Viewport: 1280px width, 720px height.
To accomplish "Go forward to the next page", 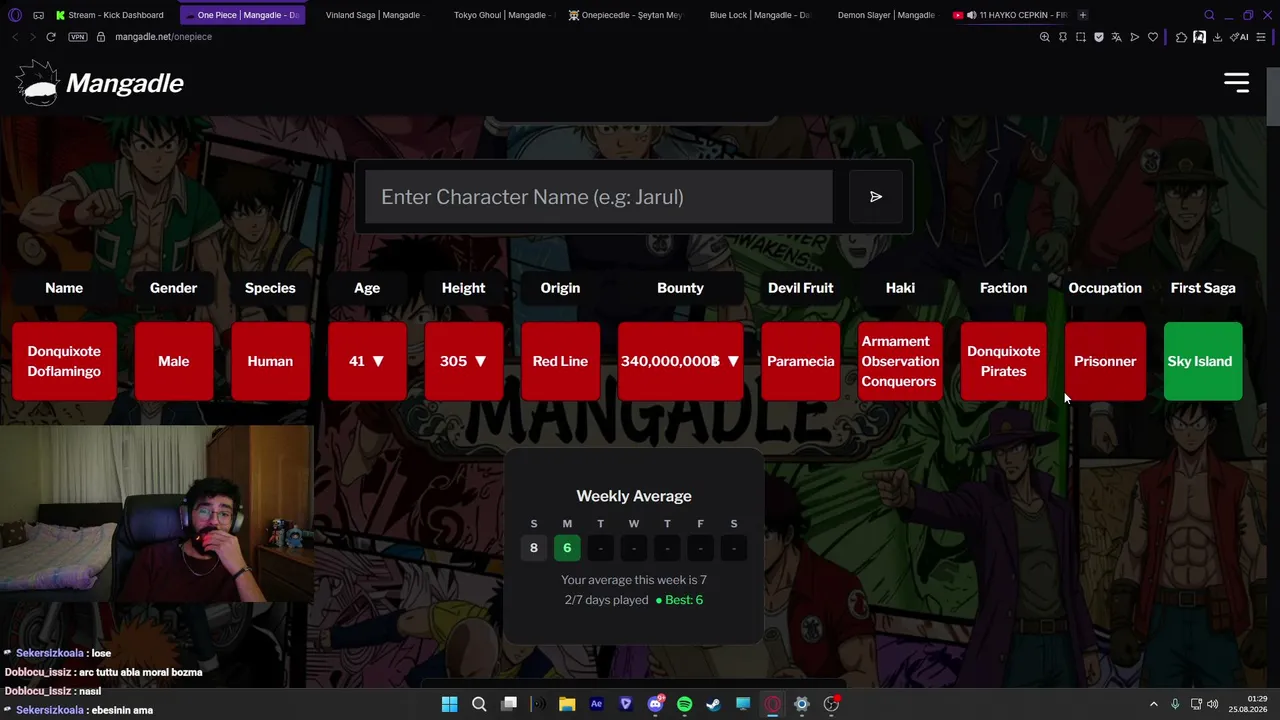I will pos(33,37).
